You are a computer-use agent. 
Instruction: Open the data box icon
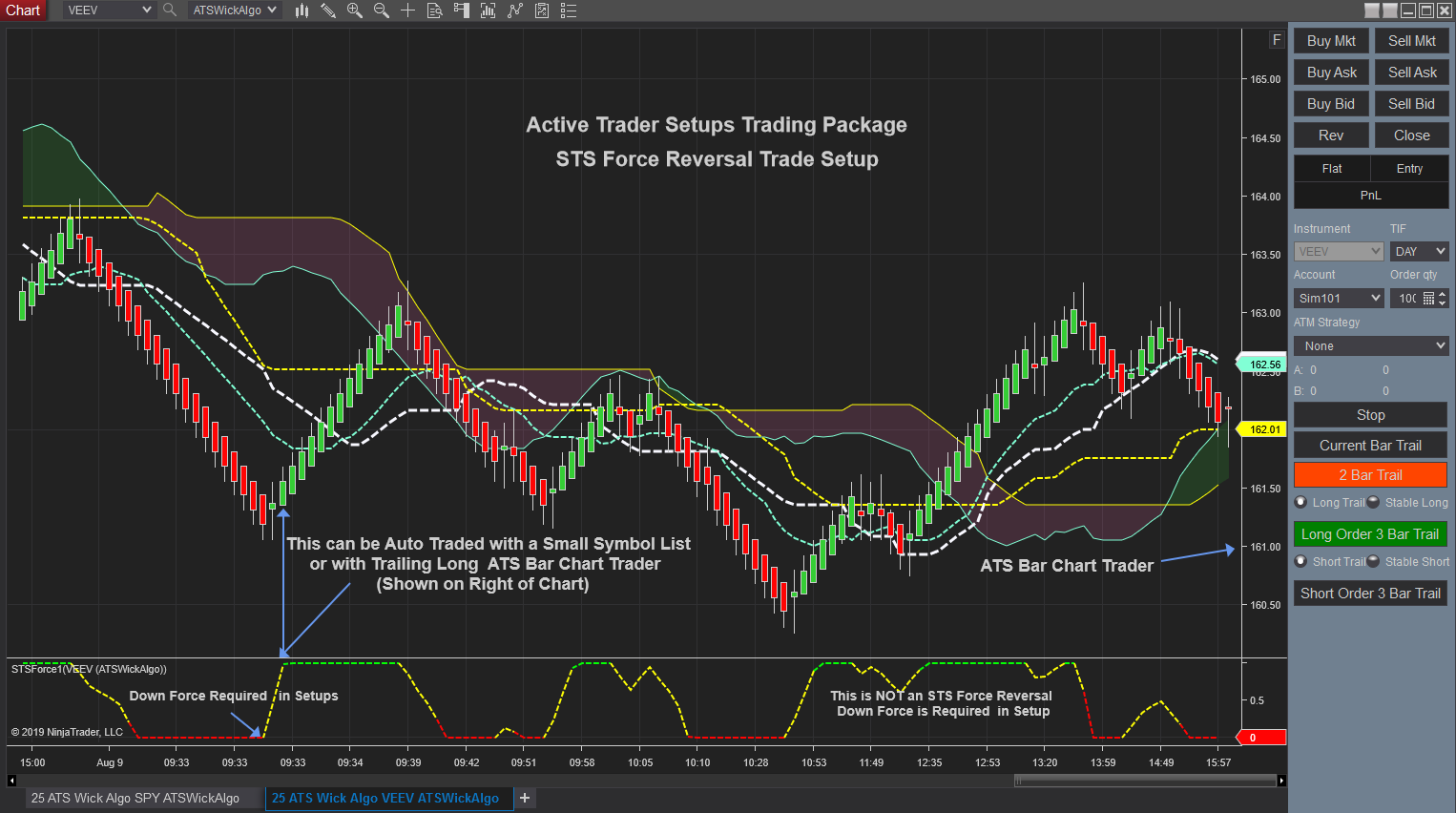[434, 10]
